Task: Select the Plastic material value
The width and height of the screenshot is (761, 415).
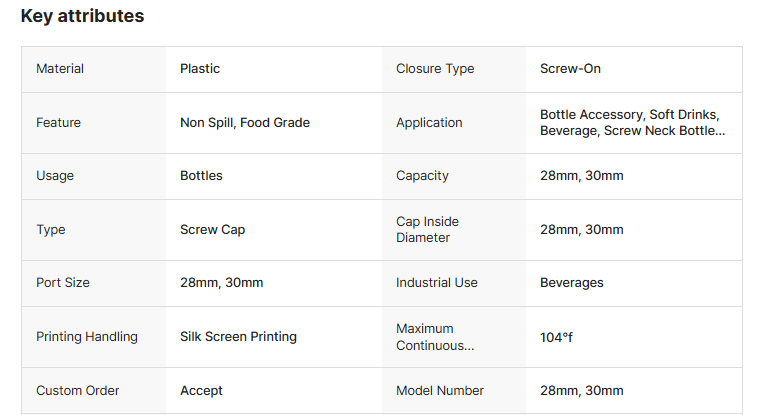Action: pos(200,69)
